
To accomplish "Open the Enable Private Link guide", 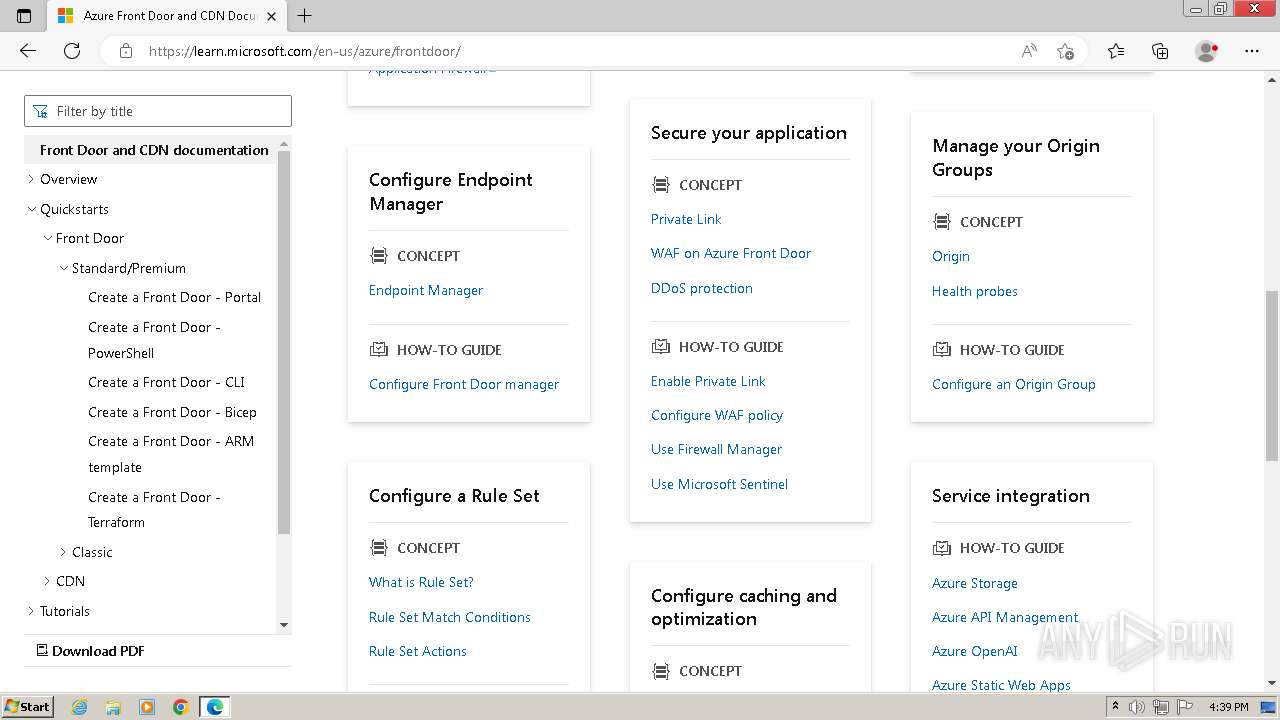I will (x=708, y=381).
